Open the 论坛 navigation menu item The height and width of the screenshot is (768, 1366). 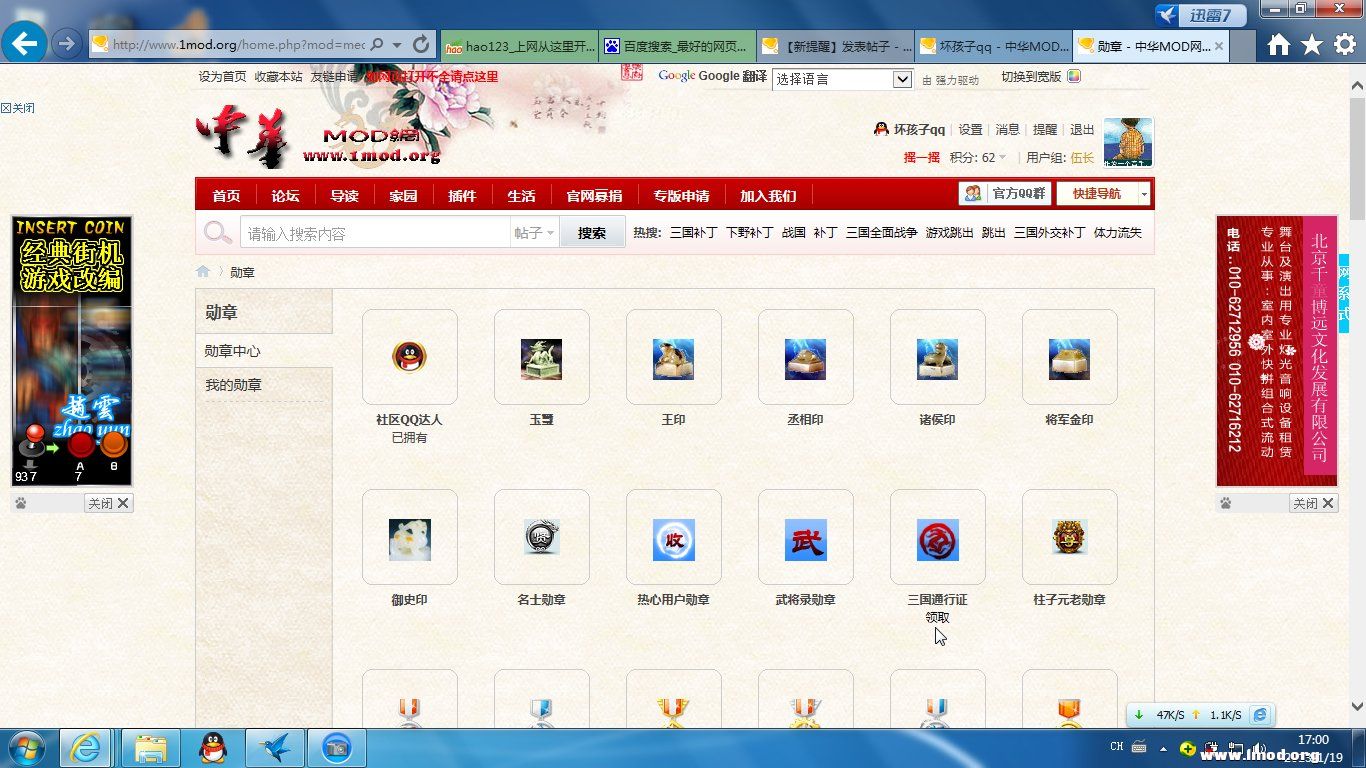(285, 196)
